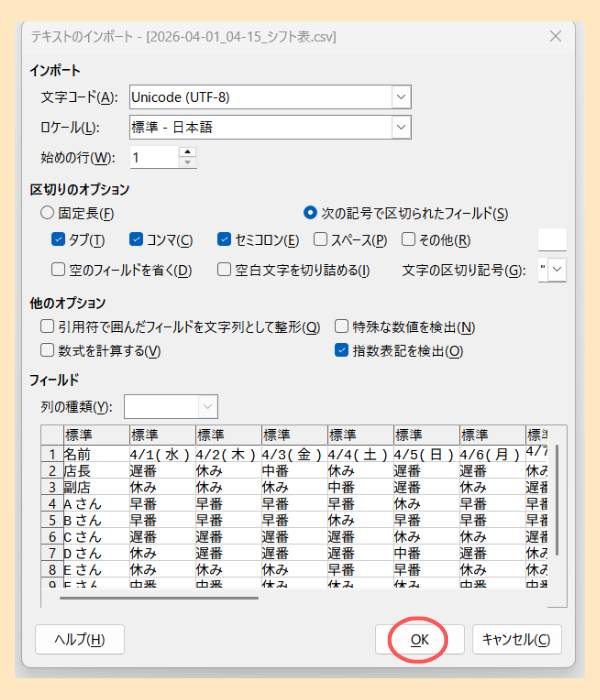This screenshot has width=600, height=700.
Task: Uncheck 指数表記を検出(O) option
Action: [x=342, y=350]
